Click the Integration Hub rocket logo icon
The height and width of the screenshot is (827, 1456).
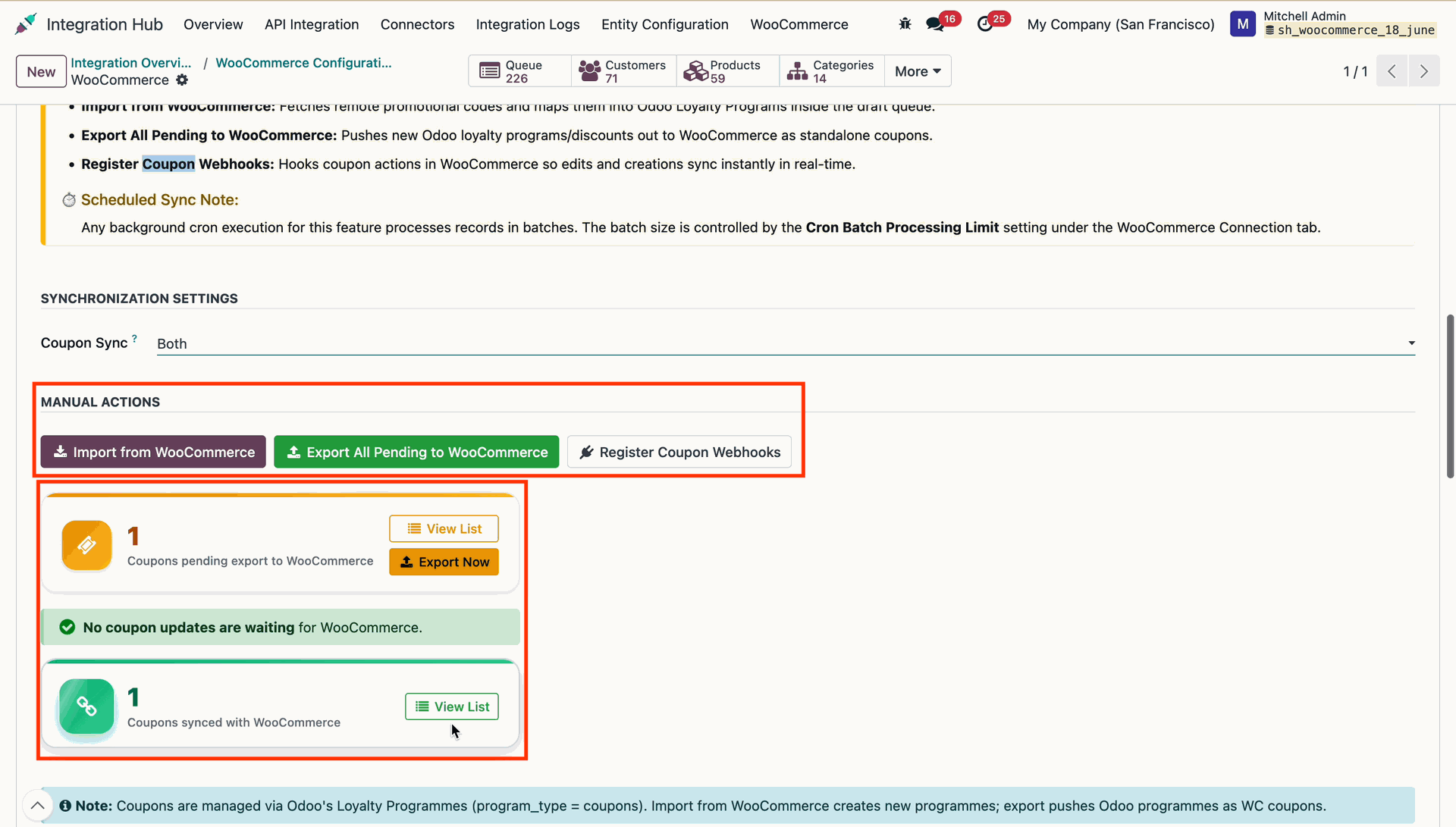tap(26, 24)
